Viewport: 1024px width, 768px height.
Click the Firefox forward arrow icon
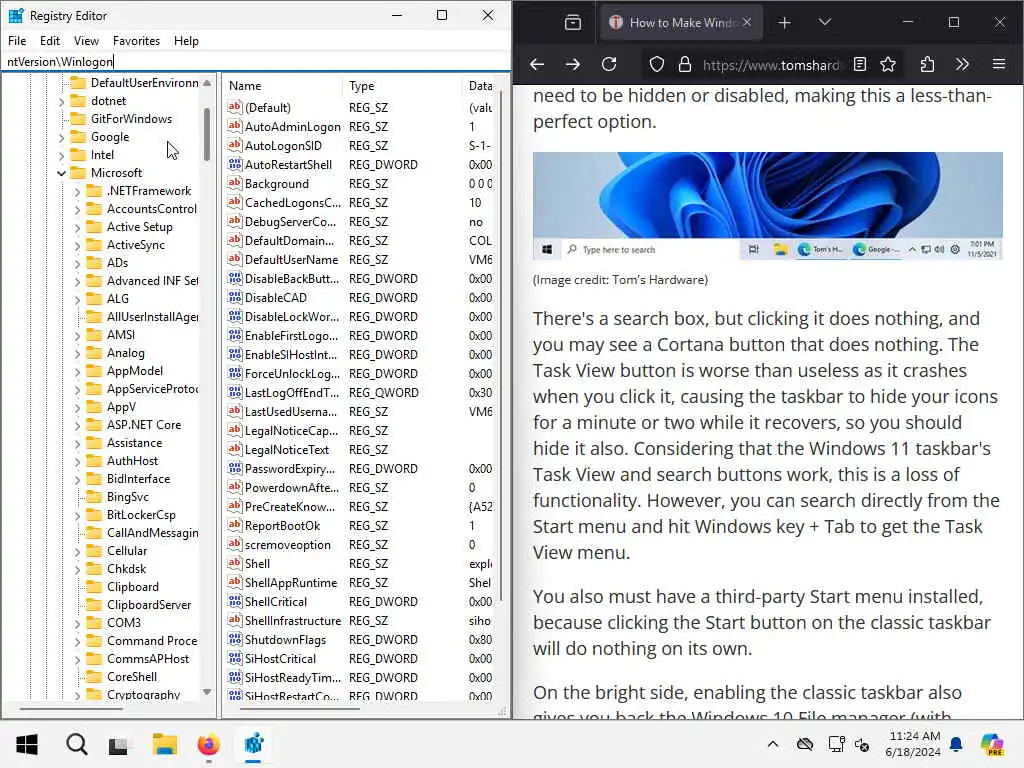(x=573, y=64)
